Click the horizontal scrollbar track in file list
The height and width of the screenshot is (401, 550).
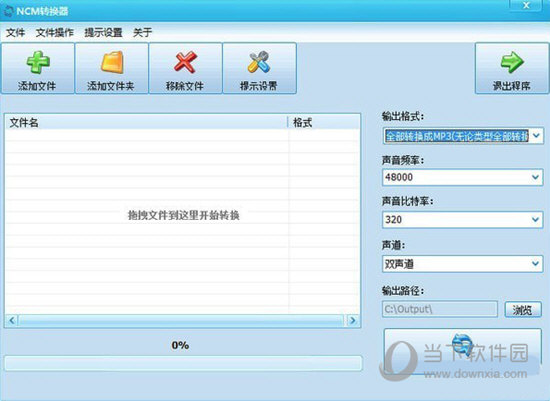pos(182,320)
